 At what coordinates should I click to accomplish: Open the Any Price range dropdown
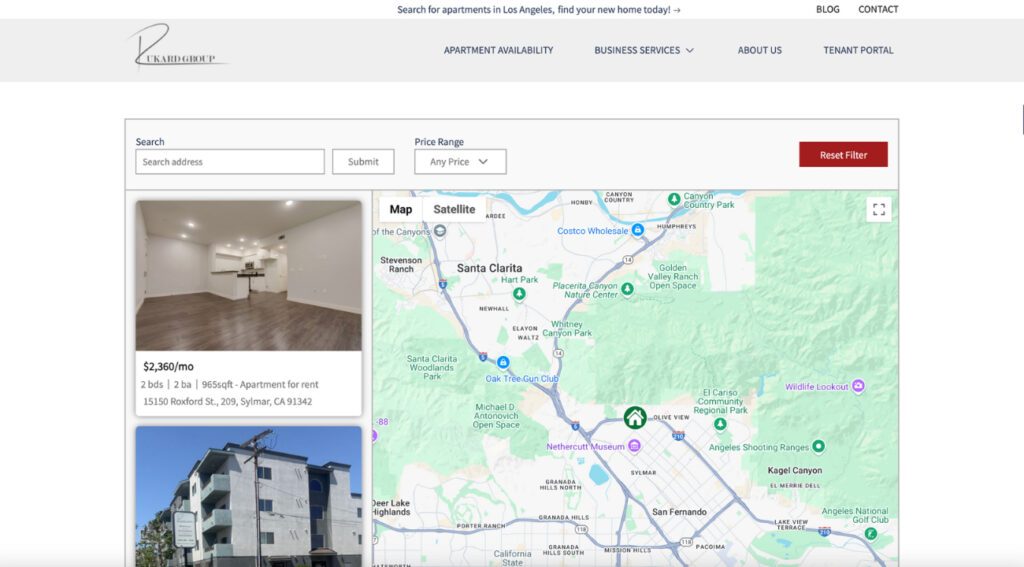460,162
